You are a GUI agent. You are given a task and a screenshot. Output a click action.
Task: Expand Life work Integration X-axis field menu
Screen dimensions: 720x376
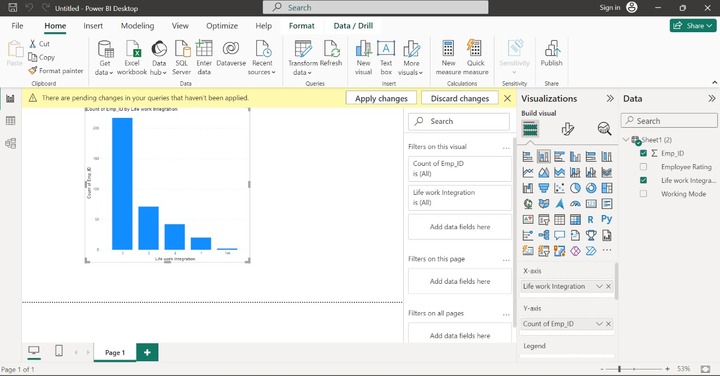(599, 286)
